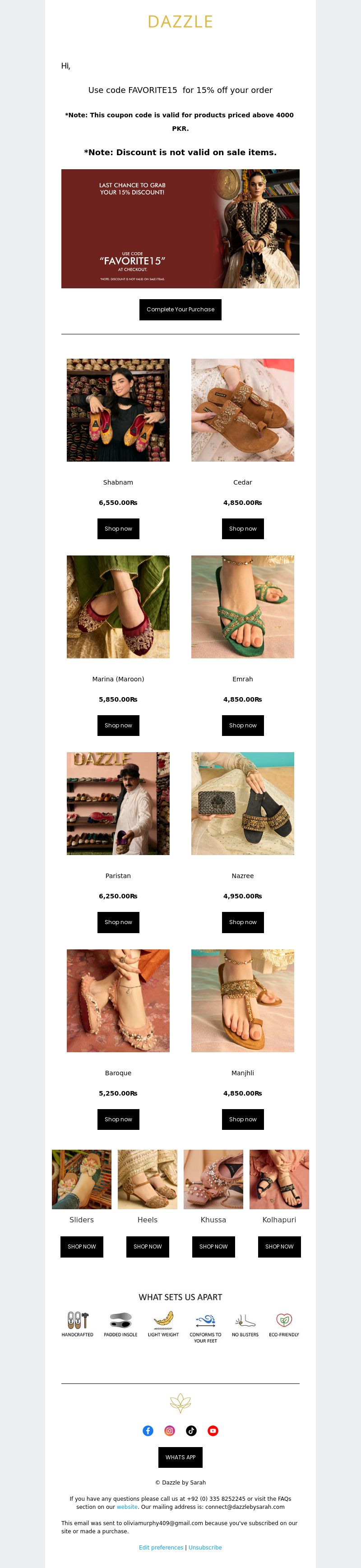Click the No Blisters foot icon
This screenshot has width=361, height=1568.
245,1320
